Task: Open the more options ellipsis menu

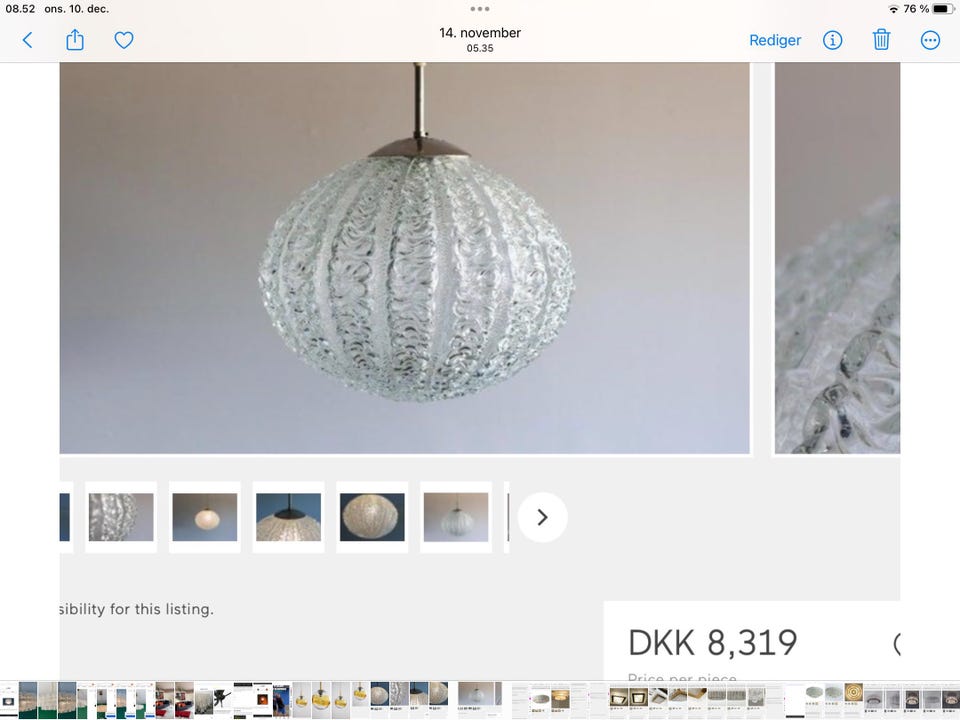Action: pos(930,40)
